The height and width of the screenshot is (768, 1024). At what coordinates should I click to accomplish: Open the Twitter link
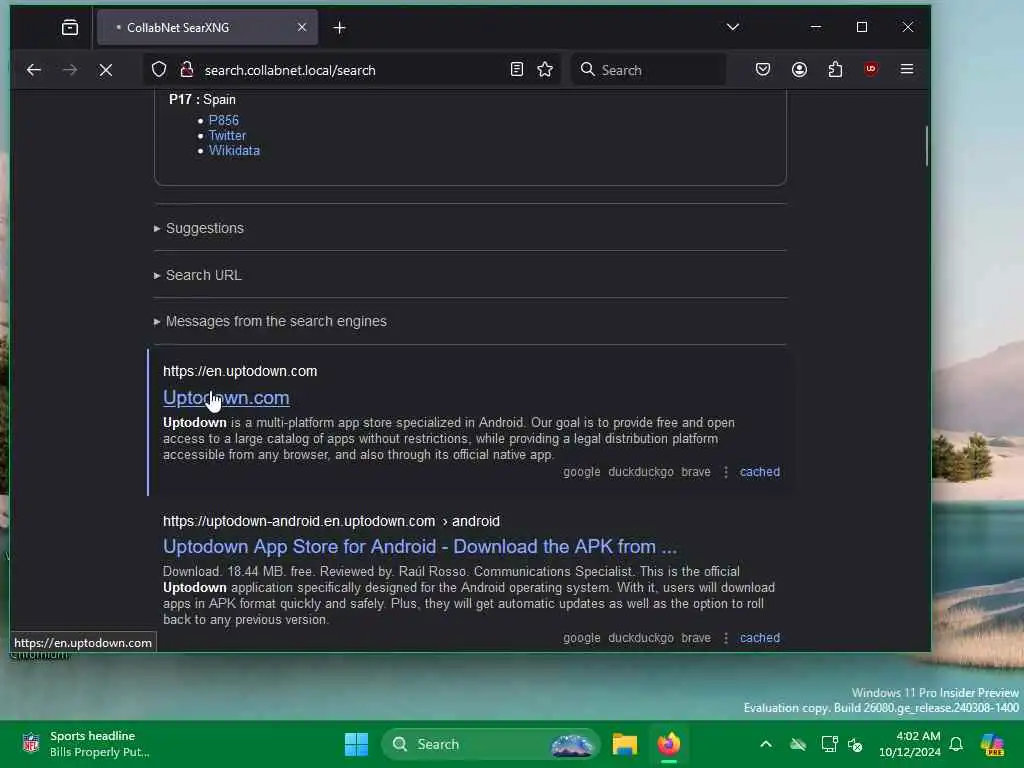coord(227,135)
